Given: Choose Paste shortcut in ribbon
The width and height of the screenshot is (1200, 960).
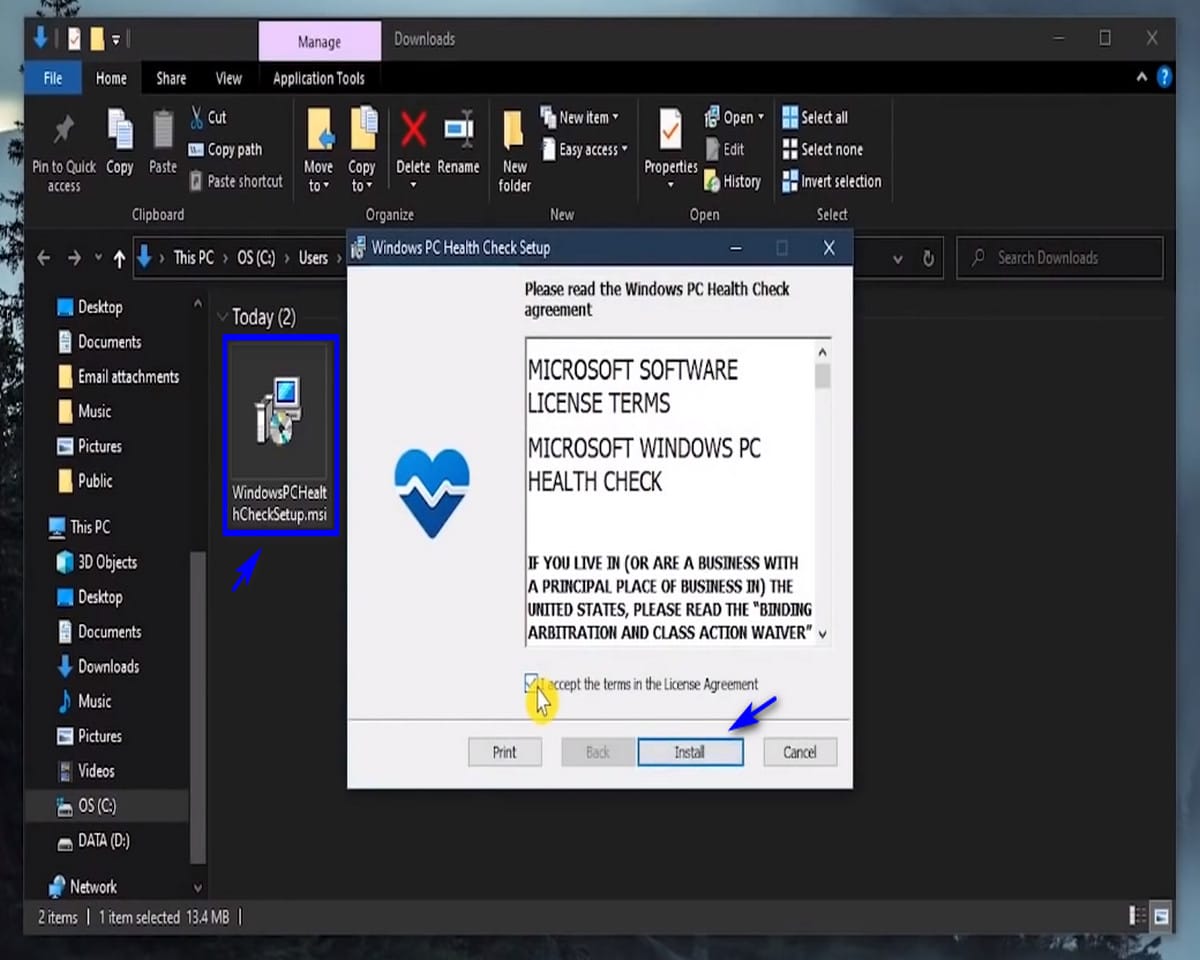Looking at the screenshot, I should tap(236, 181).
